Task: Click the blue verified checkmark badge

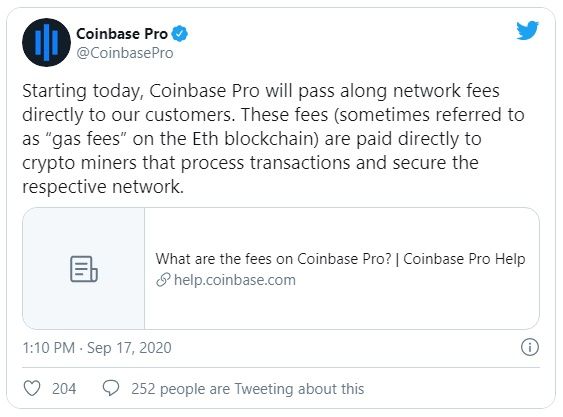Action: (x=179, y=34)
